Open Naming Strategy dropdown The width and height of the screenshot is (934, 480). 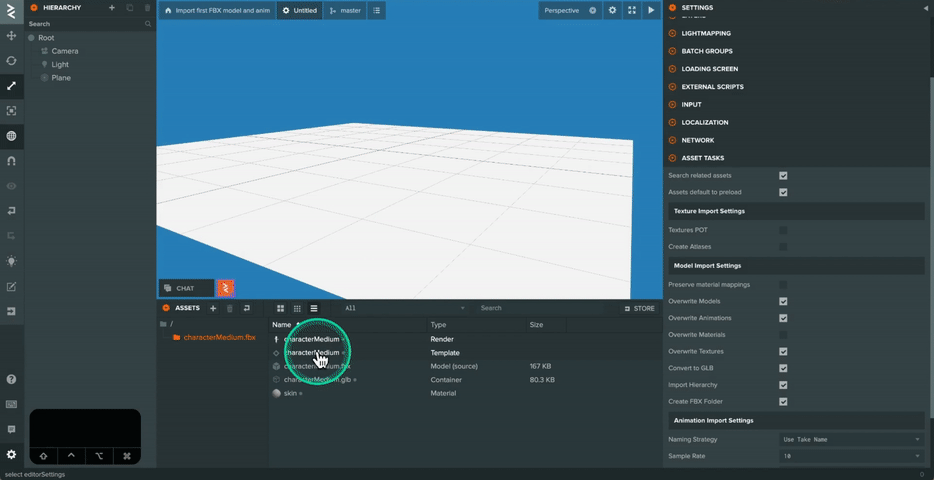[851, 439]
